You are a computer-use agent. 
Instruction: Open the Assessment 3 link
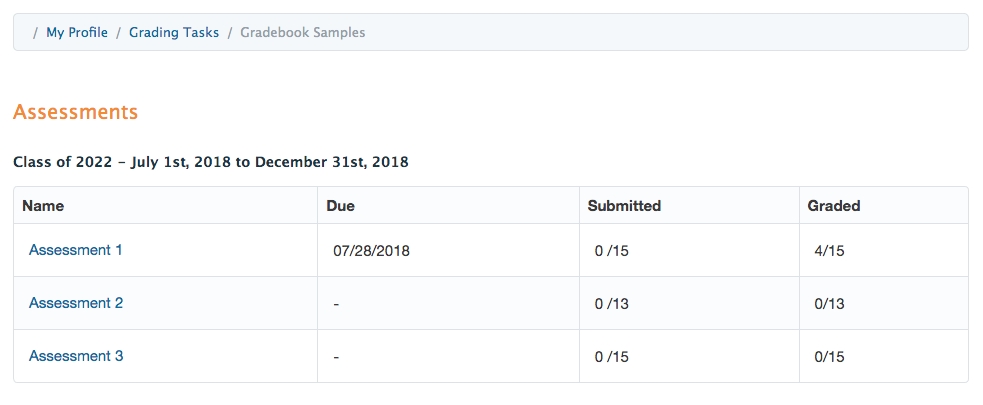point(76,356)
